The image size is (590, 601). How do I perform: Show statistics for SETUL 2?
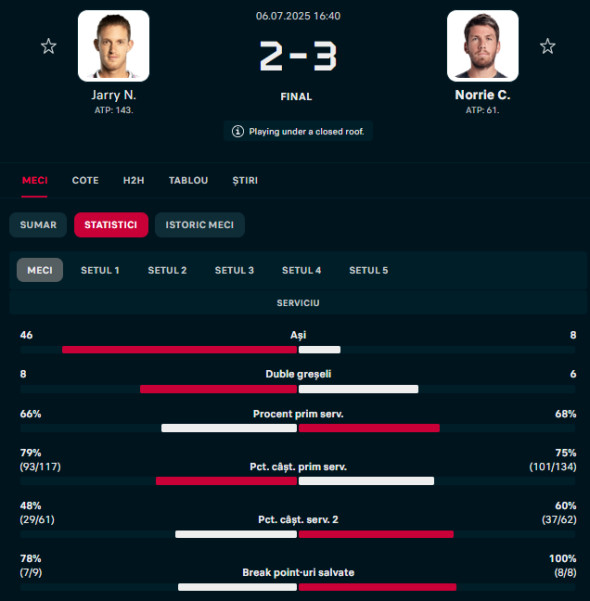coord(167,270)
